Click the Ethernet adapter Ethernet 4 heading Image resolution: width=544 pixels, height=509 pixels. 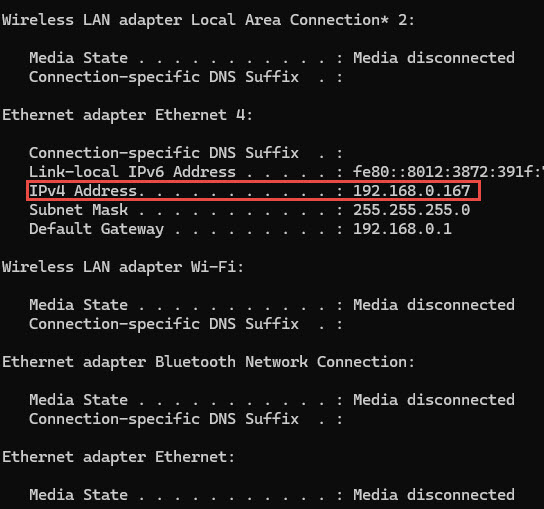[127, 115]
